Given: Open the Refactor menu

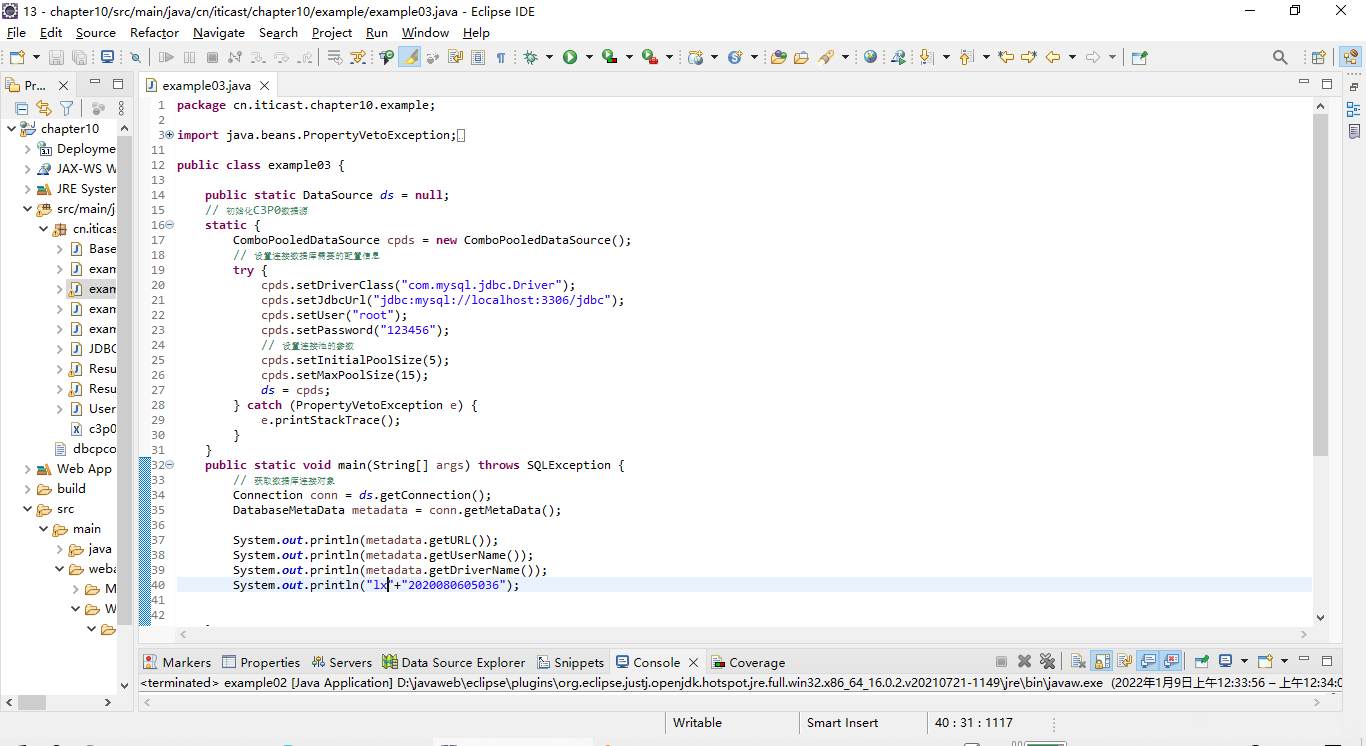Looking at the screenshot, I should coord(154,32).
